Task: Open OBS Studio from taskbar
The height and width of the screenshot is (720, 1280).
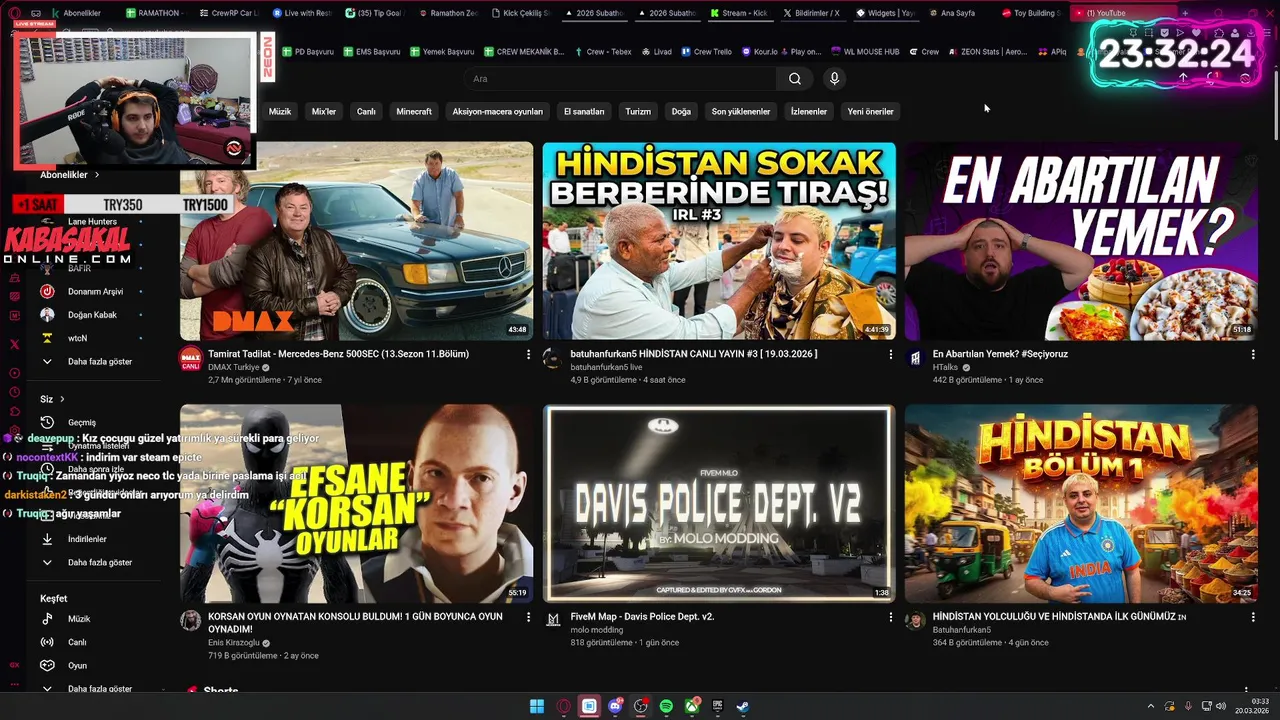Action: tap(641, 706)
